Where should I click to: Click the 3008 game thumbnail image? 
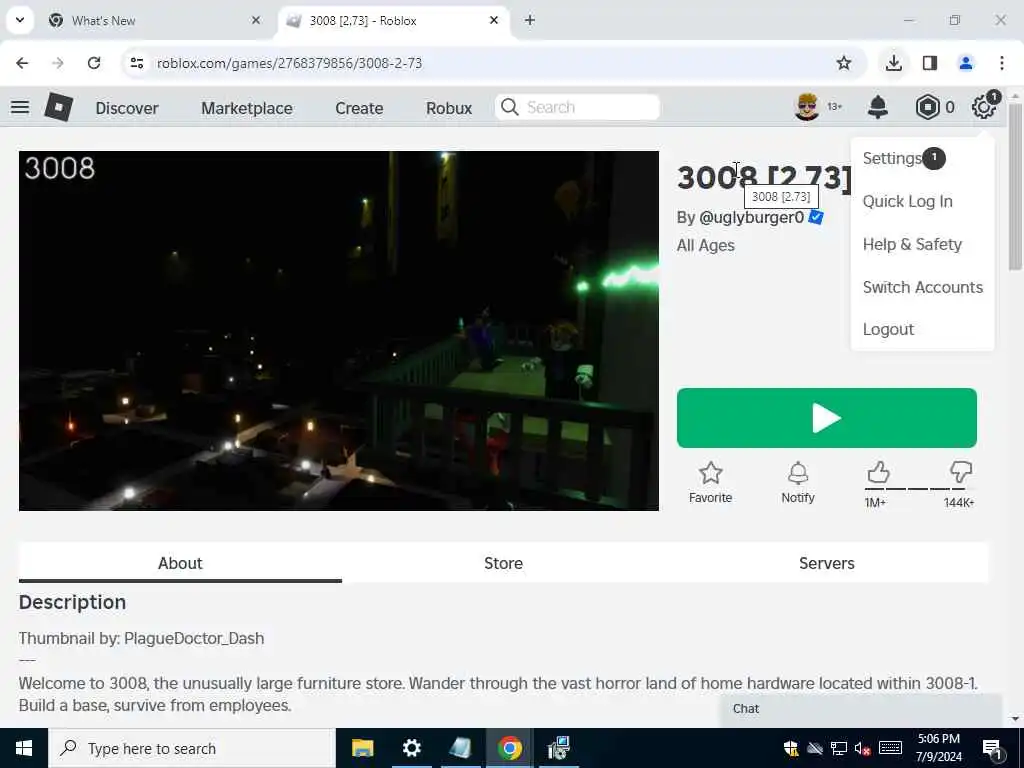coord(339,331)
